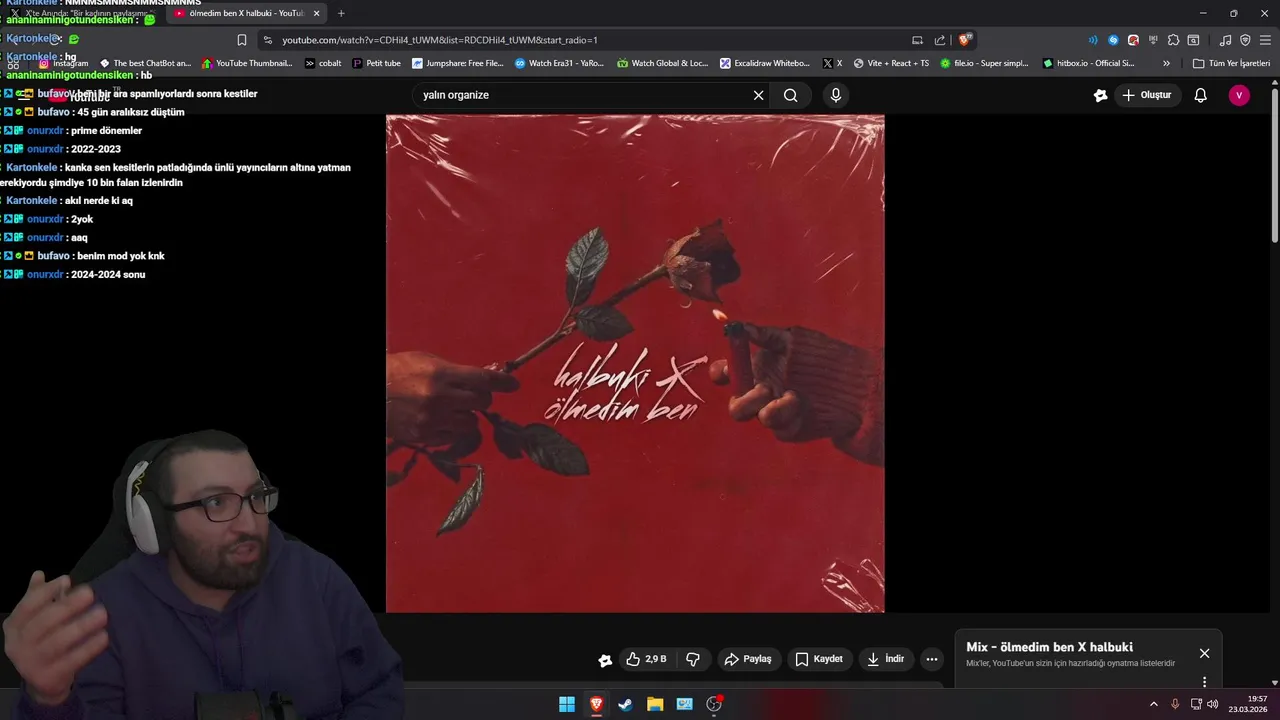This screenshot has height=720, width=1280.
Task: Open new browser tab with plus
Action: pos(341,13)
